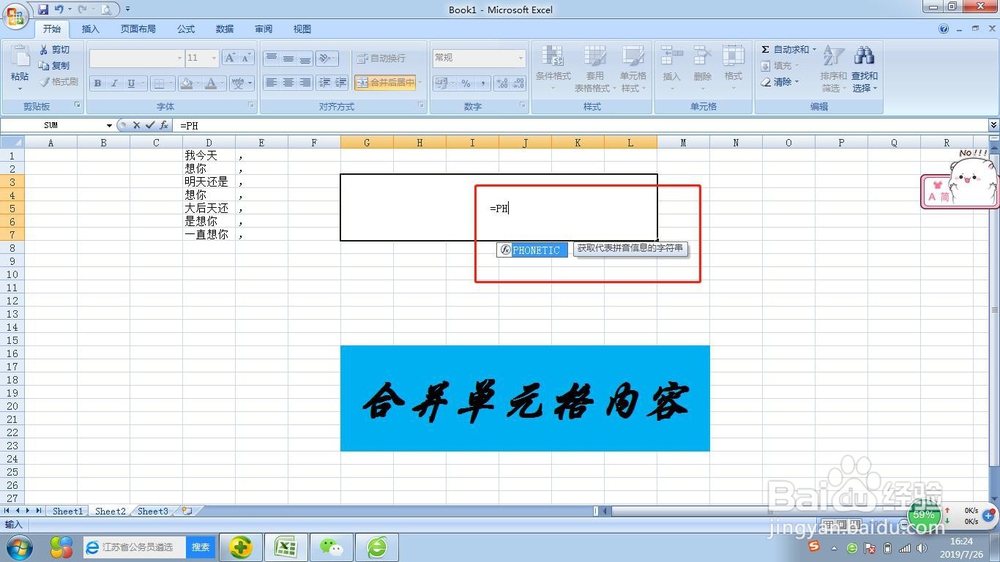The width and height of the screenshot is (1000, 562).
Task: Switch to Formulas (公式) tab
Action: click(x=186, y=29)
